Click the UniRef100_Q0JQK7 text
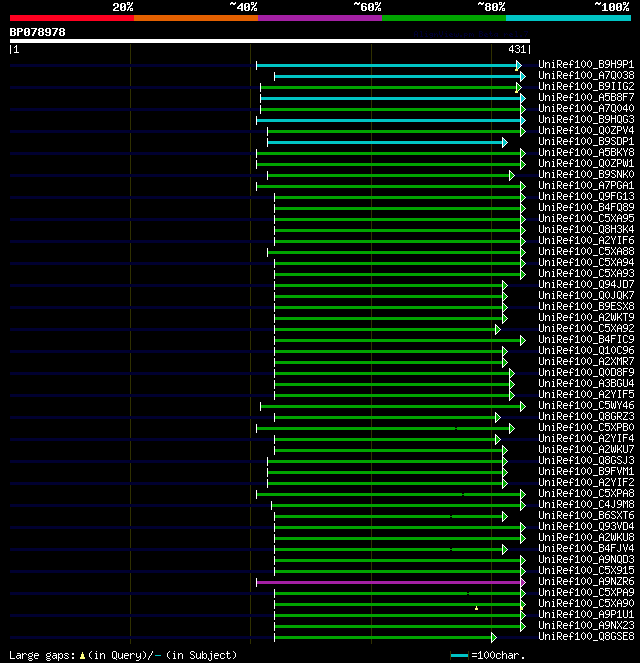Viewport: 640px width, 663px height. click(586, 295)
